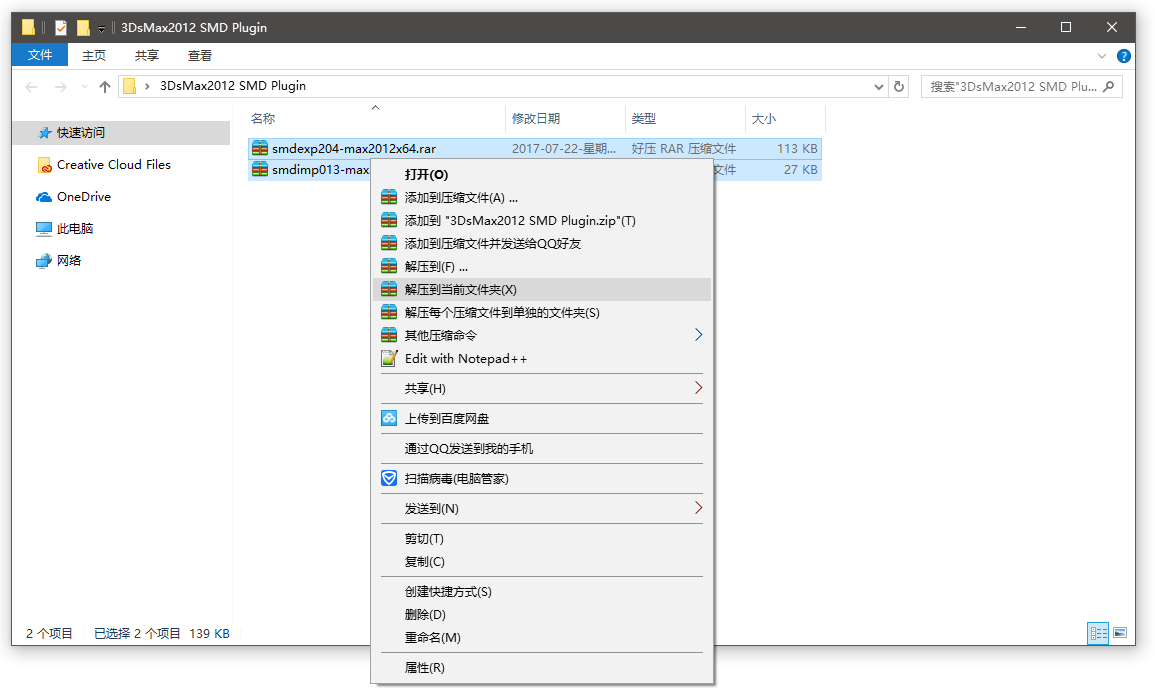Viewport: 1155px width, 700px height.
Task: Click the 好压 RAR 压缩文件 type cell
Action: 684,148
